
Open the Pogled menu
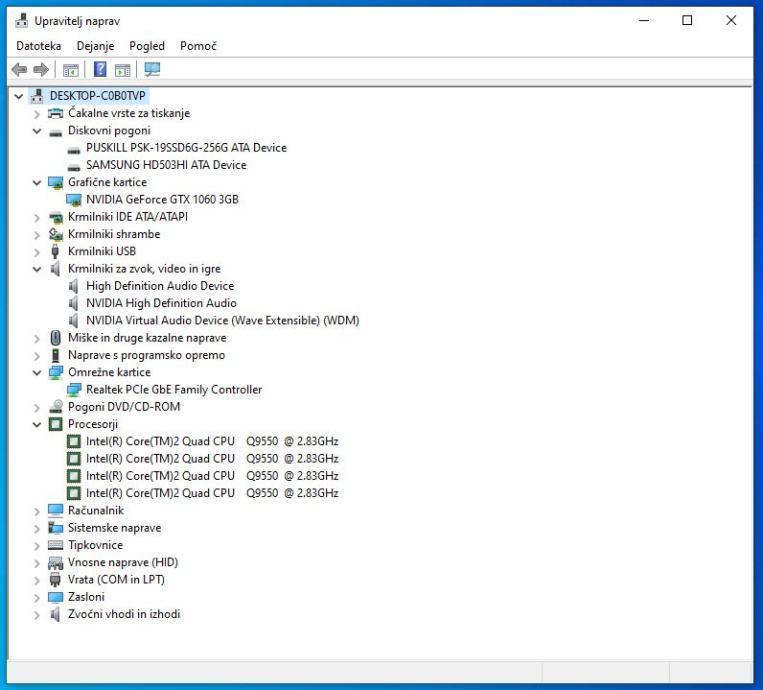[x=147, y=46]
